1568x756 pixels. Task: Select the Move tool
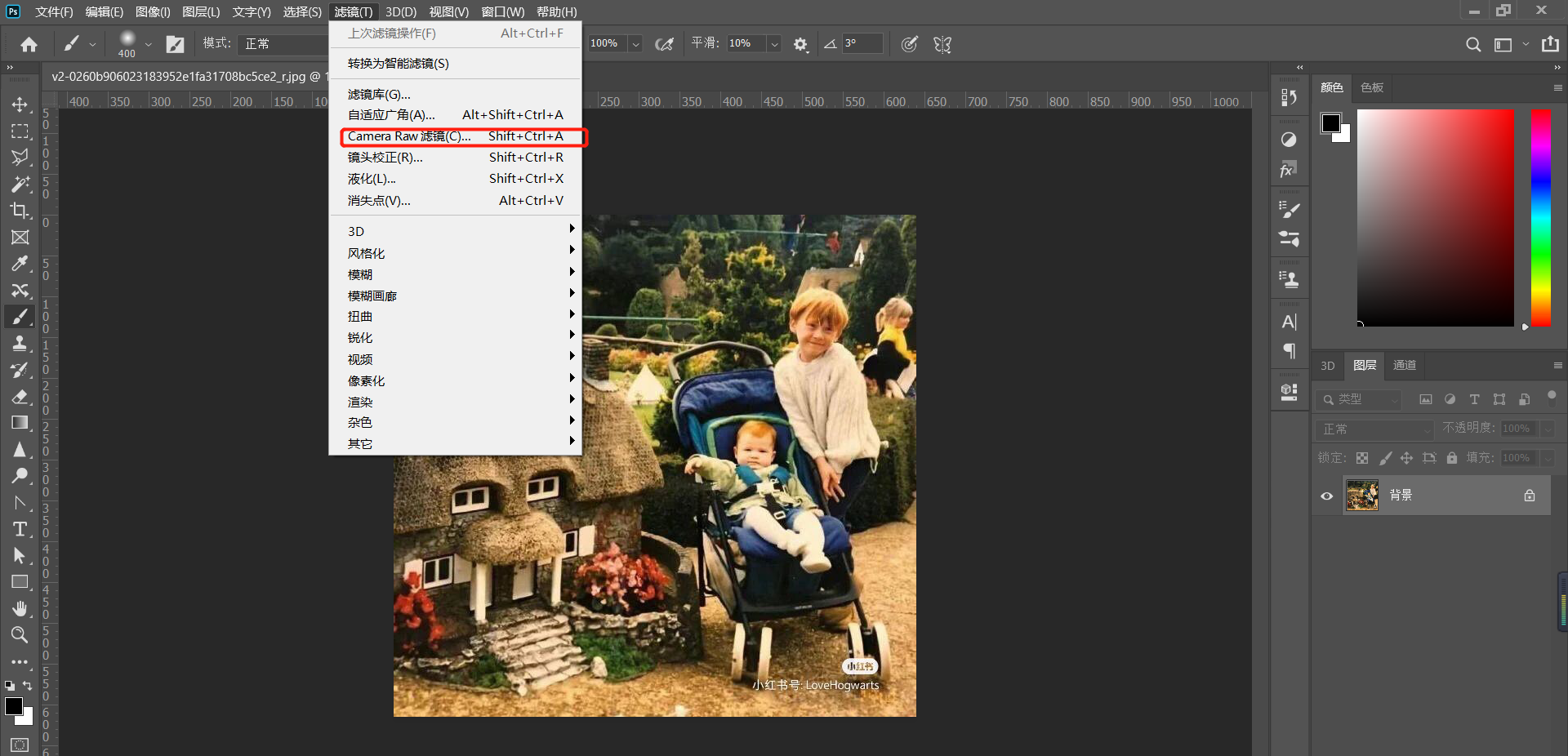(x=20, y=105)
